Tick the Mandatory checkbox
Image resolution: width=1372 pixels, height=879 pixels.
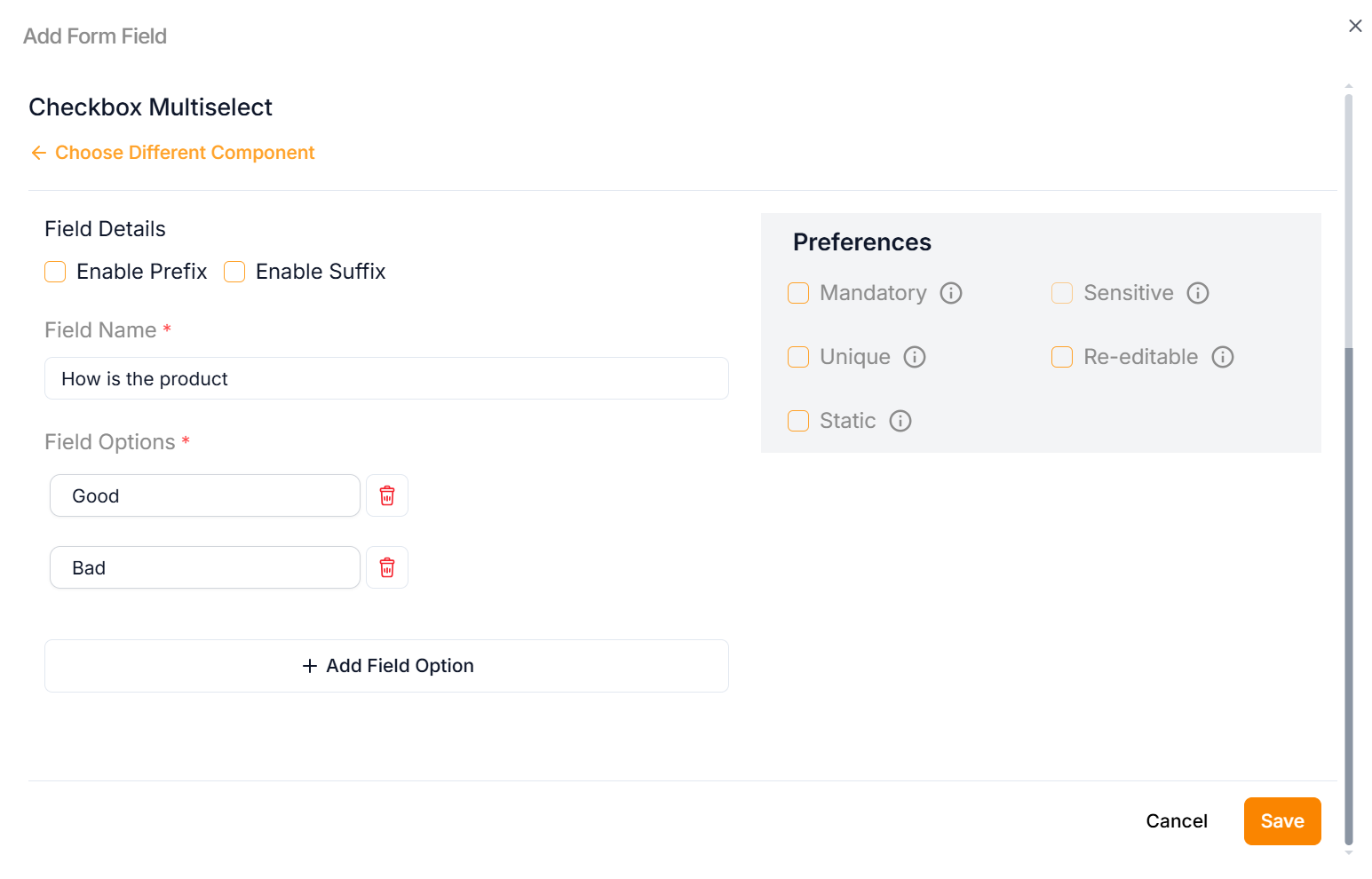point(798,293)
